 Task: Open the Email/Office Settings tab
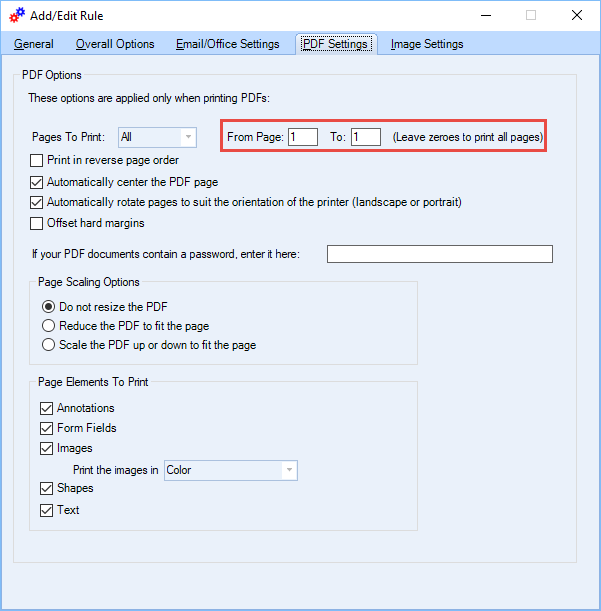228,44
